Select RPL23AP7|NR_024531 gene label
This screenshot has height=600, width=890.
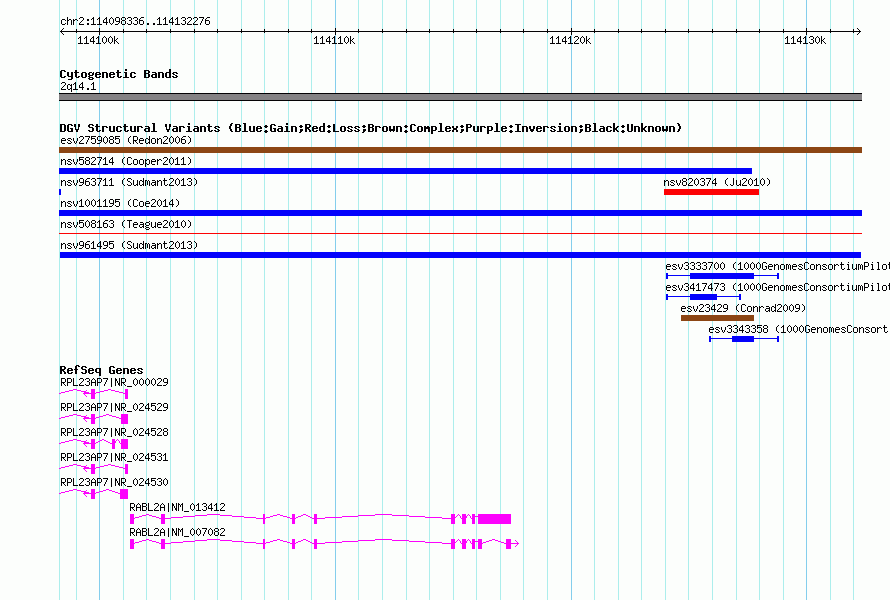click(x=114, y=458)
